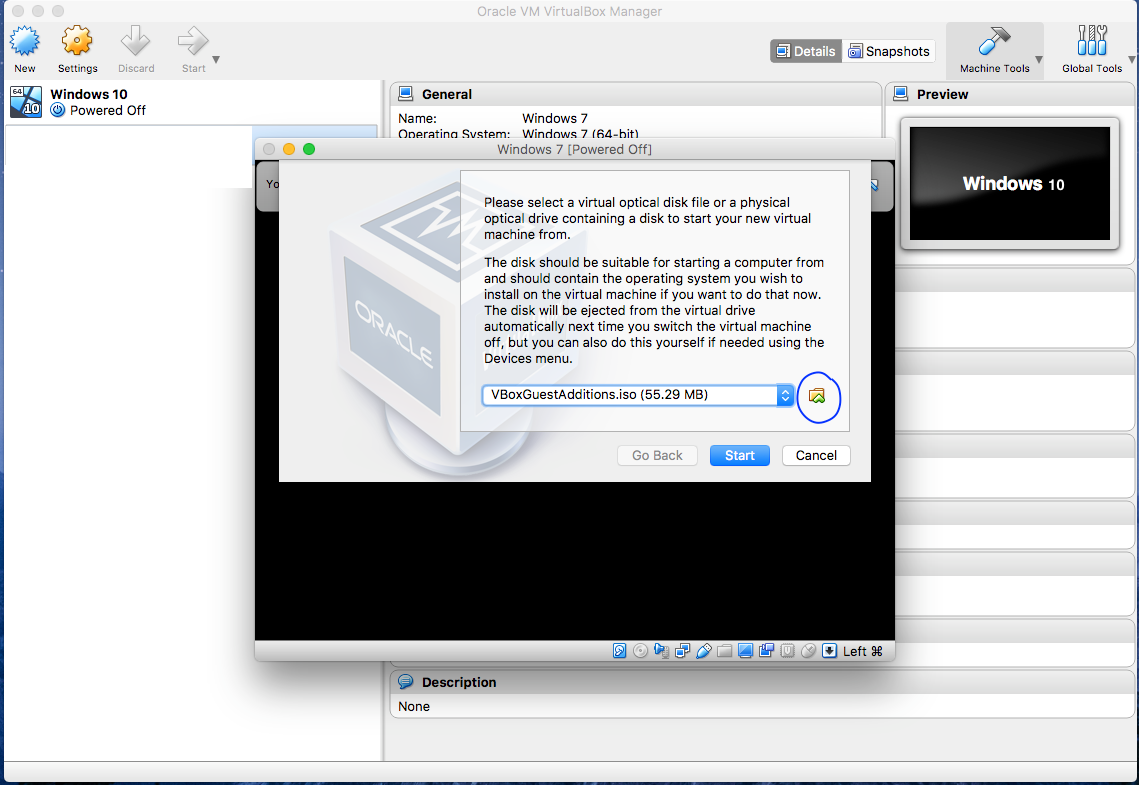Click the Name value Windows 7
This screenshot has height=785, width=1139.
[x=555, y=118]
